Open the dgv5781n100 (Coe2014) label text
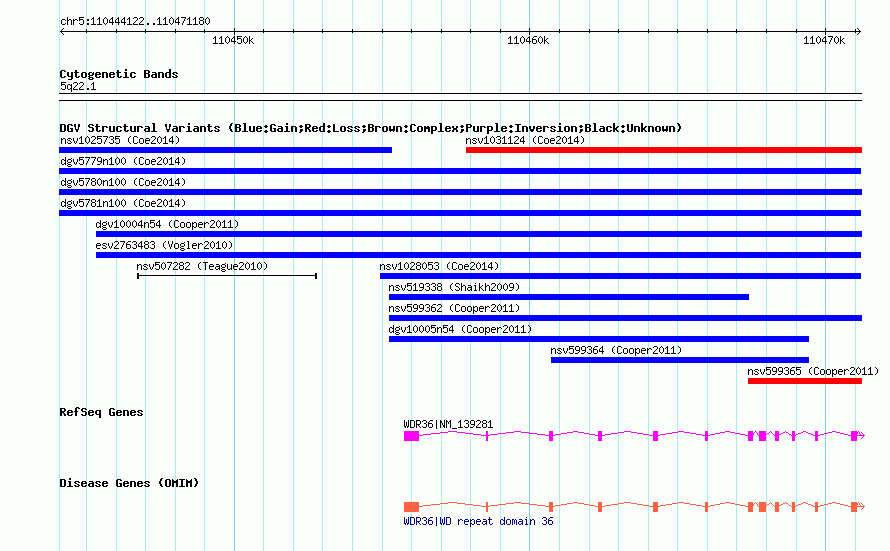The height and width of the screenshot is (551, 890). (x=123, y=203)
